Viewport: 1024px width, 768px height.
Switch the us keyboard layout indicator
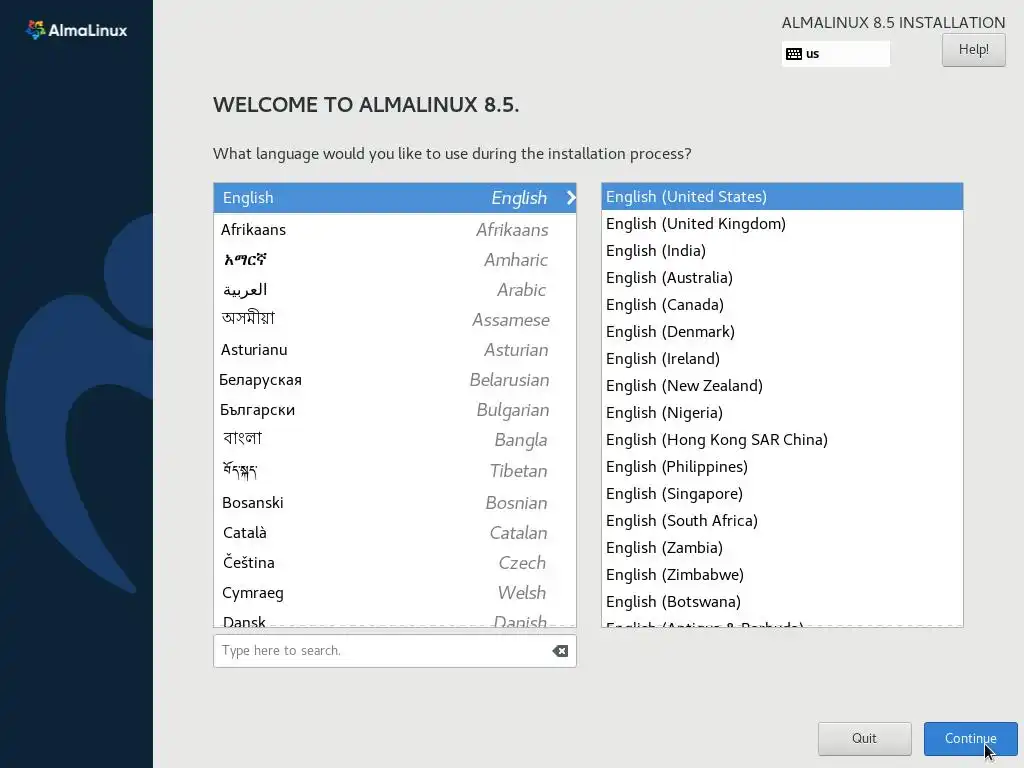pos(835,54)
